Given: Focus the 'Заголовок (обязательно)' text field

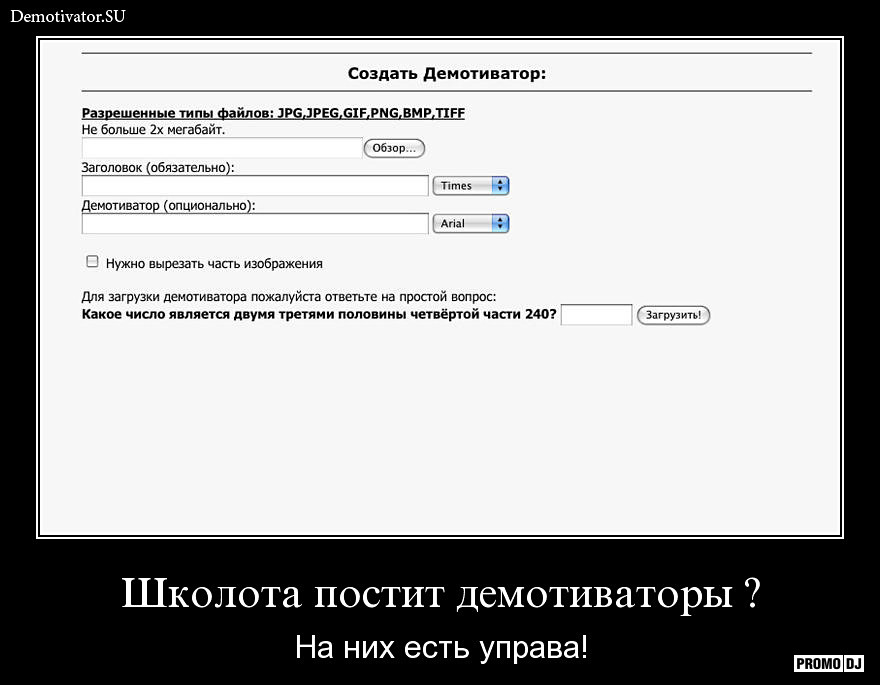Looking at the screenshot, I should point(254,186).
